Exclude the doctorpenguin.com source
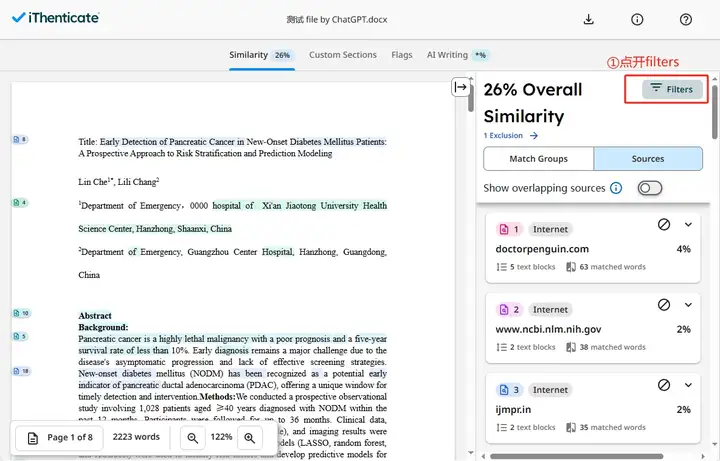 (664, 224)
